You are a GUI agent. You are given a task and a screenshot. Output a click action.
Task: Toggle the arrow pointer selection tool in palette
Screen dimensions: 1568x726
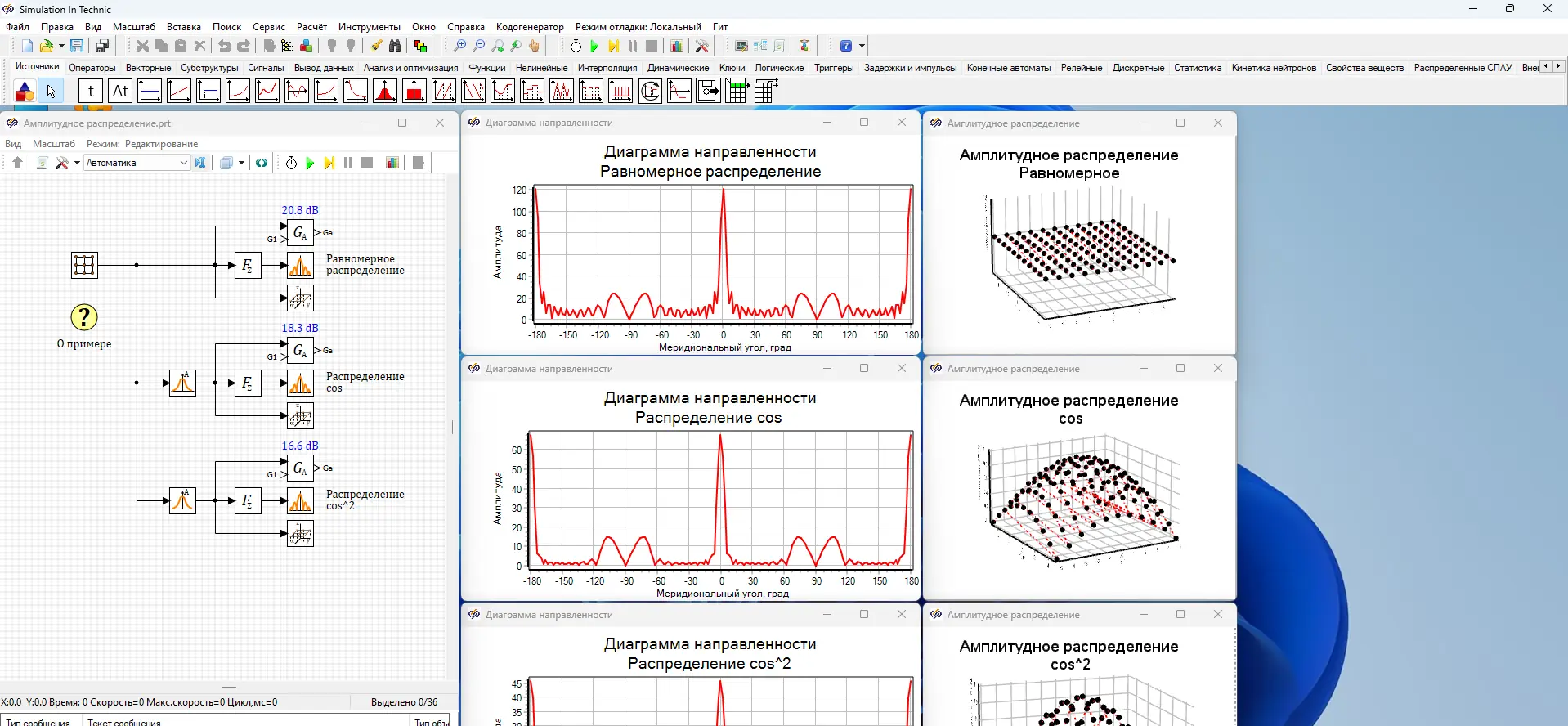(x=51, y=92)
